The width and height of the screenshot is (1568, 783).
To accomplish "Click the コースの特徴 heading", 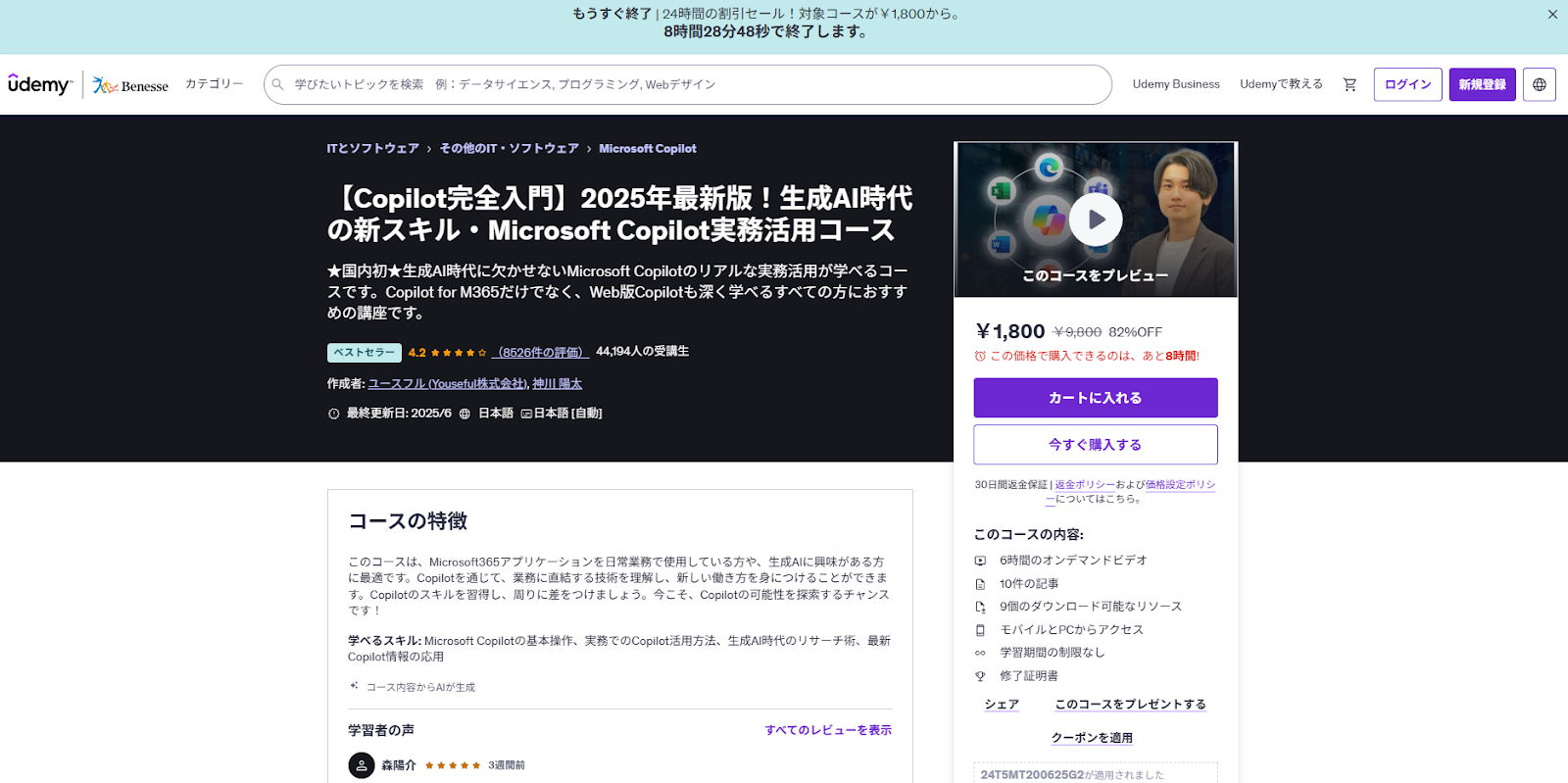I will tap(408, 521).
